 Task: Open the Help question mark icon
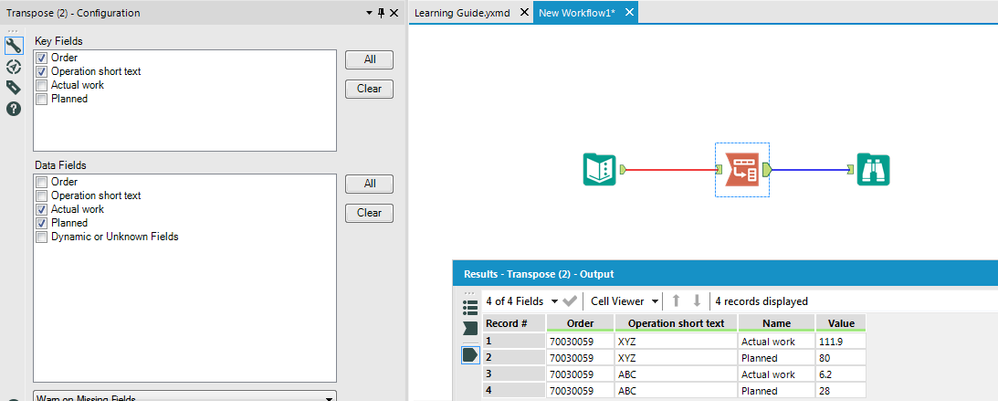(13, 109)
